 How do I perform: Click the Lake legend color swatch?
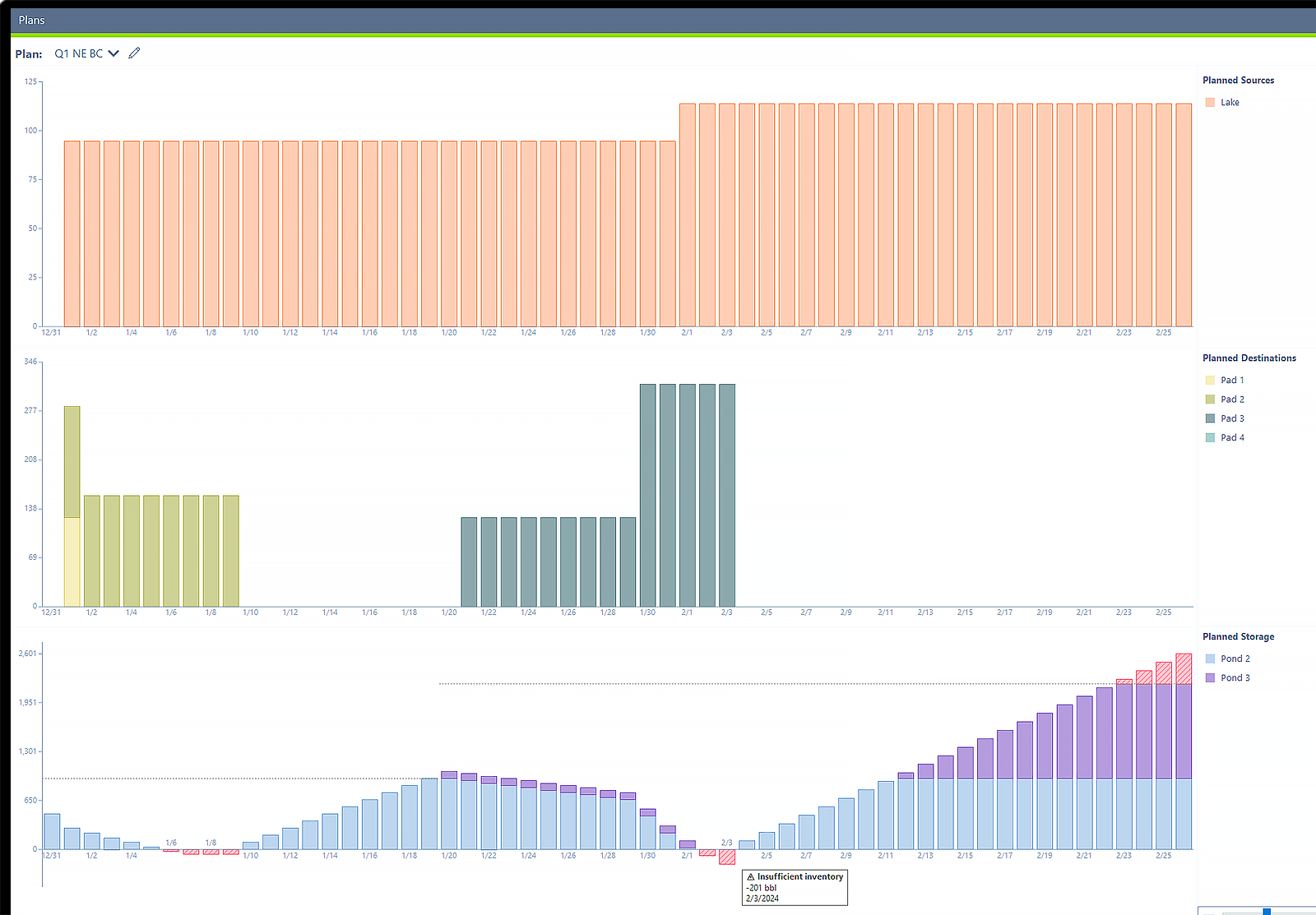tap(1210, 103)
